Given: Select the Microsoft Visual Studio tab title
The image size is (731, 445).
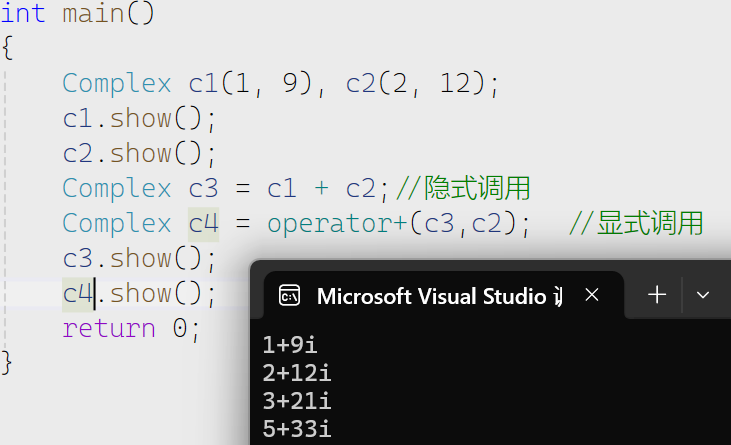Looking at the screenshot, I should 440,296.
